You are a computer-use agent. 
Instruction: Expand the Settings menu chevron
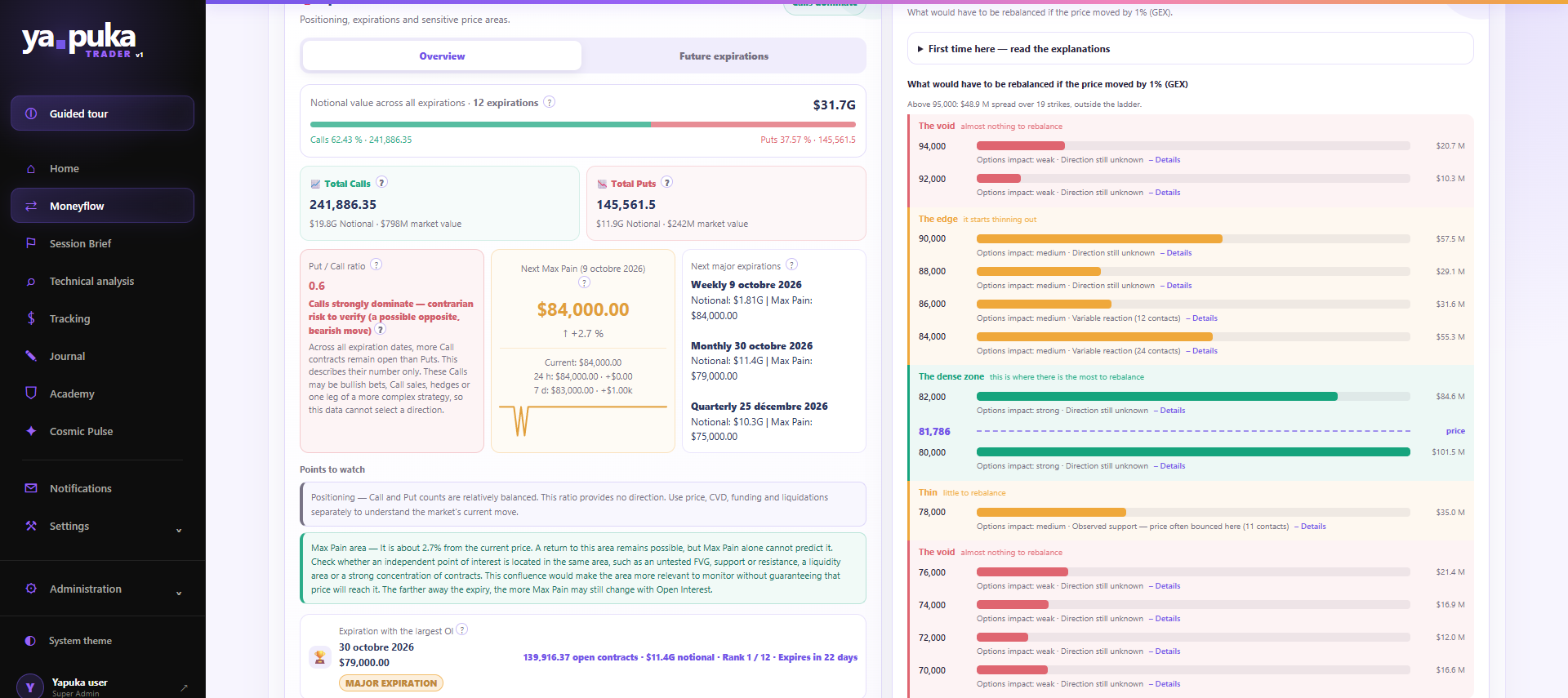[179, 531]
